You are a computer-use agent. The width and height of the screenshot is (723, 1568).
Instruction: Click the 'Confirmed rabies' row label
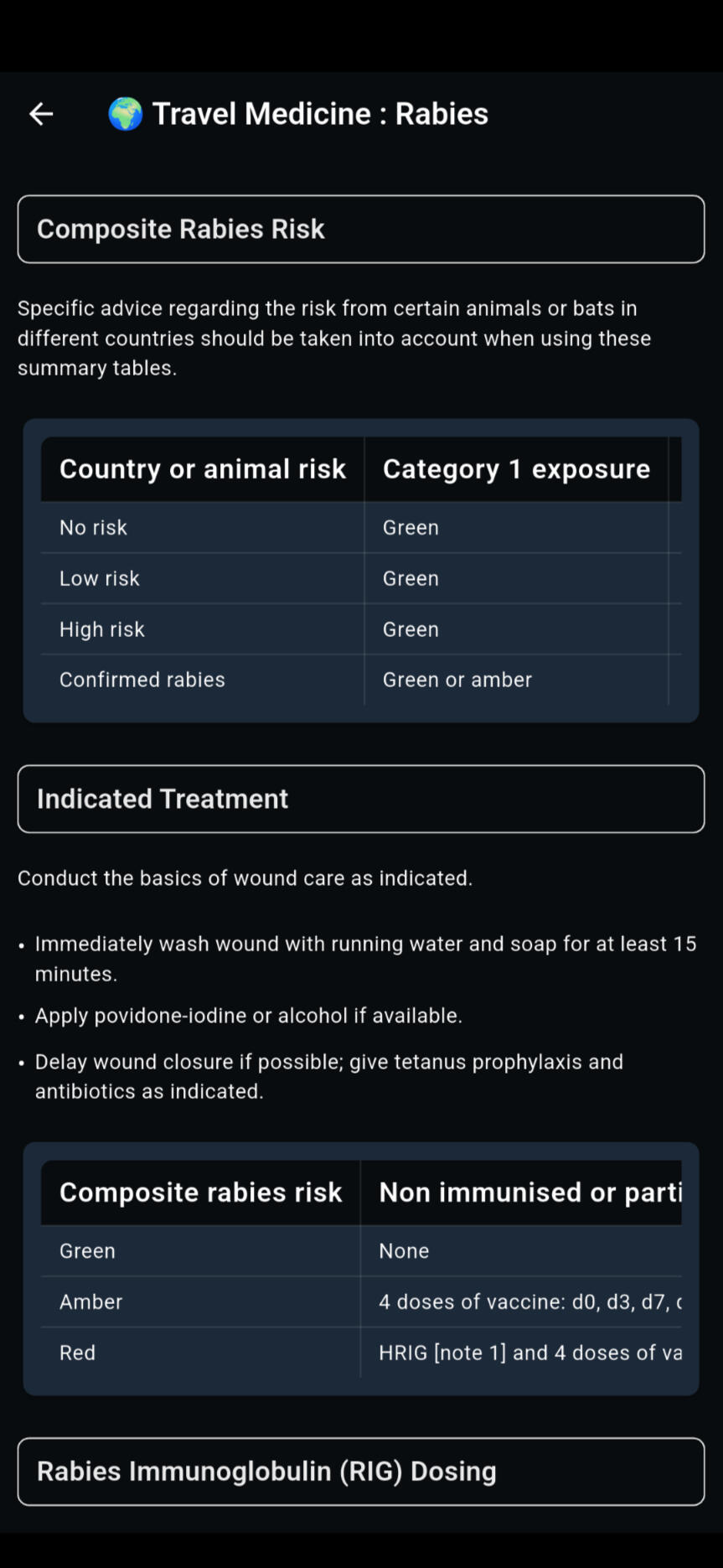pos(142,680)
